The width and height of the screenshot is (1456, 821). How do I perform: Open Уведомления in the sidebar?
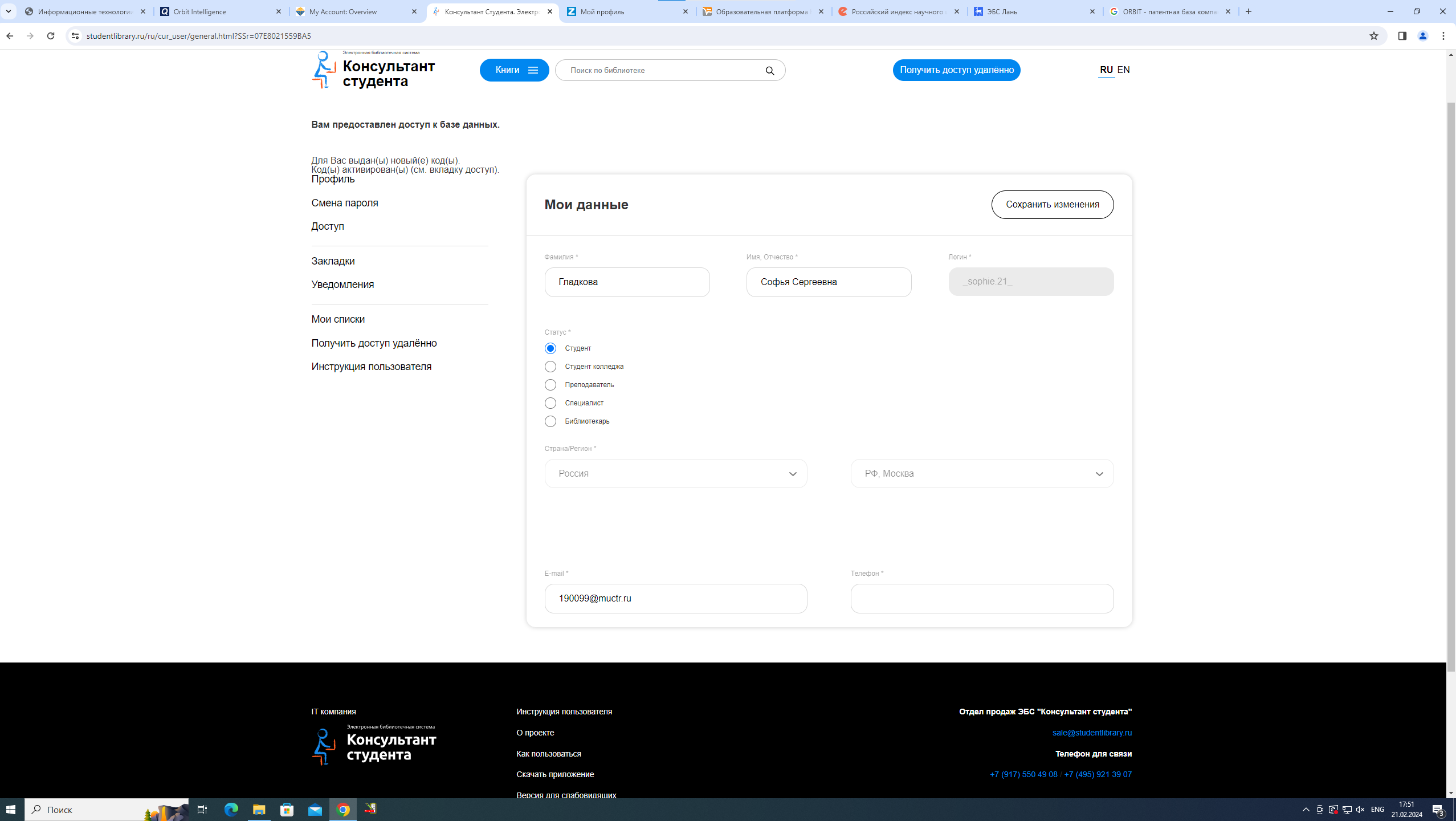click(342, 284)
